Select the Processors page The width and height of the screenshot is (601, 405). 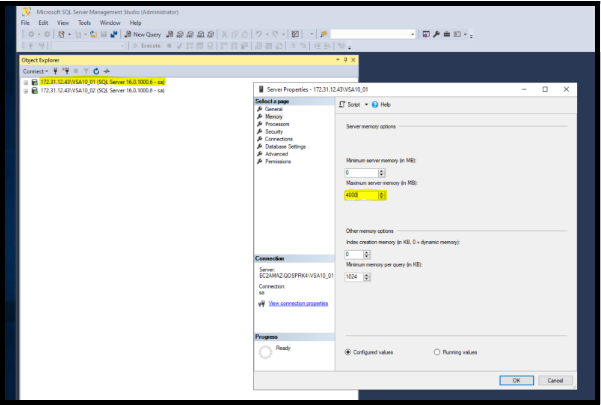pyautogui.click(x=277, y=124)
